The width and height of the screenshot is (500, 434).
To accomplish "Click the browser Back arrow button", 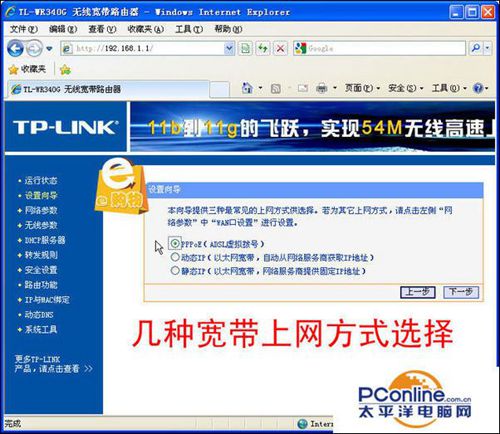I will (15, 49).
